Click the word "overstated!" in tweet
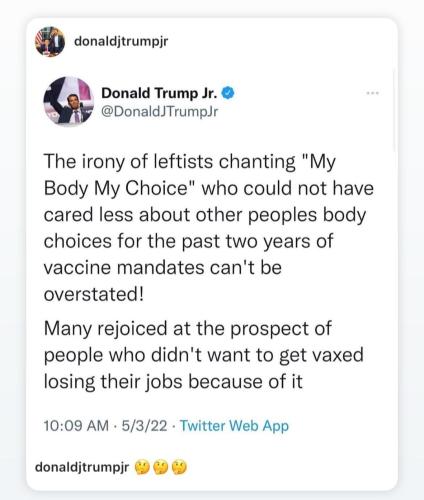The width and height of the screenshot is (424, 500). pyautogui.click(x=94, y=294)
